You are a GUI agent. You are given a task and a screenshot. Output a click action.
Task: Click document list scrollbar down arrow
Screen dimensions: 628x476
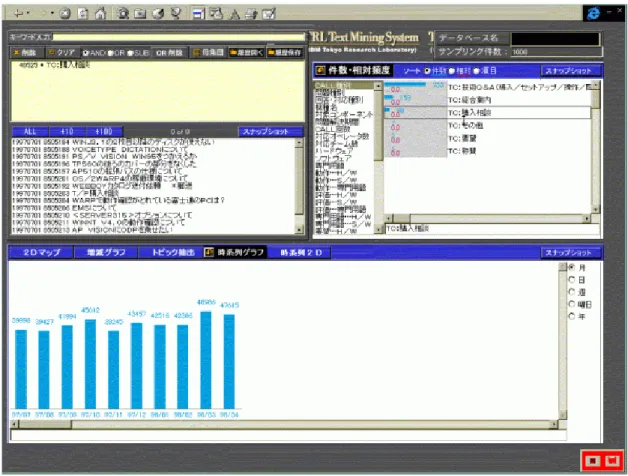[x=299, y=230]
